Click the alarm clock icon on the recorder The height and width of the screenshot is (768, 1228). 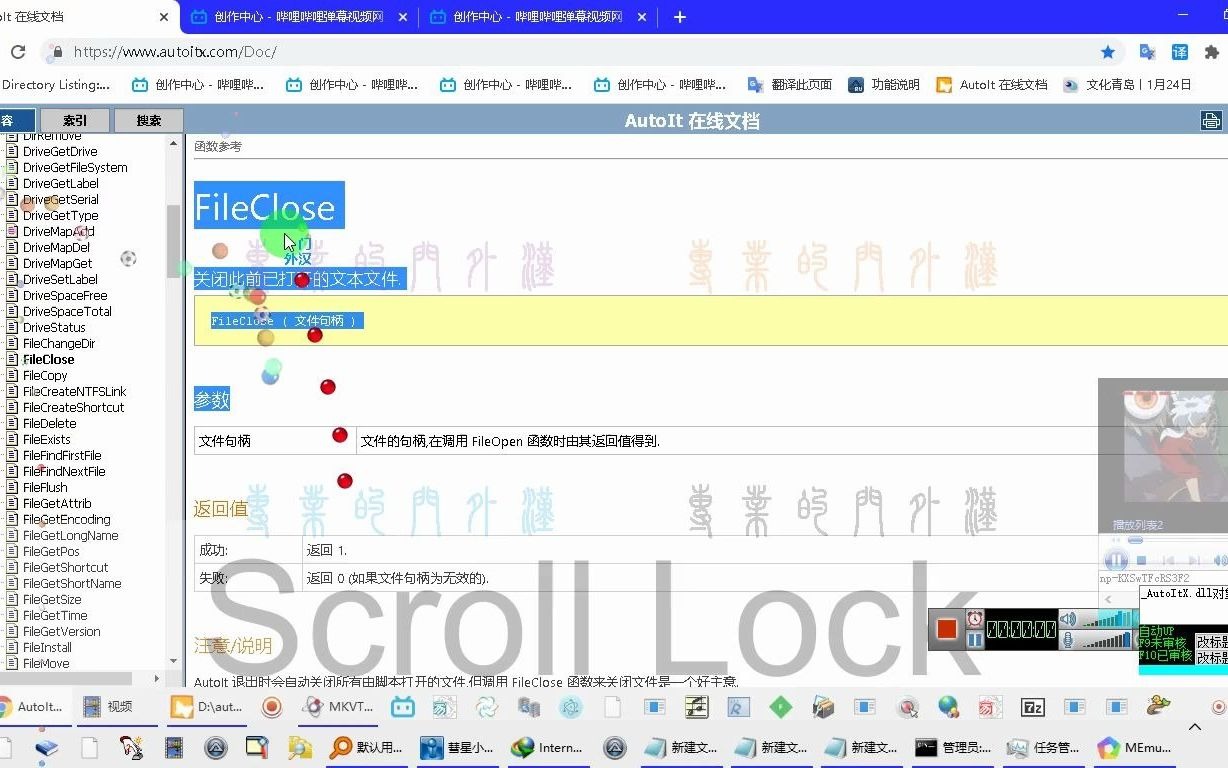pos(974,619)
